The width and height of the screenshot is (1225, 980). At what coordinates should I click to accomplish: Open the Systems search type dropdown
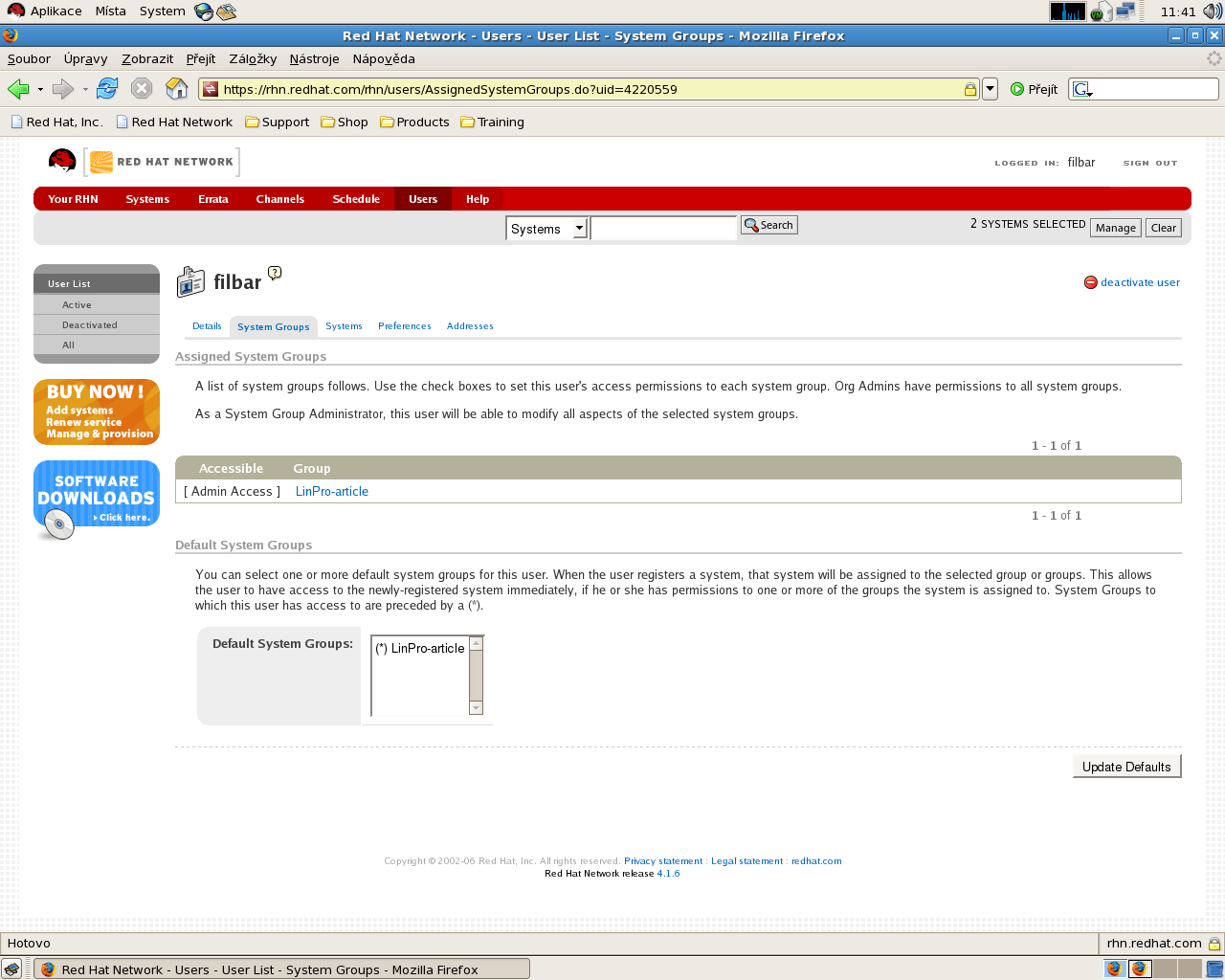[546, 229]
